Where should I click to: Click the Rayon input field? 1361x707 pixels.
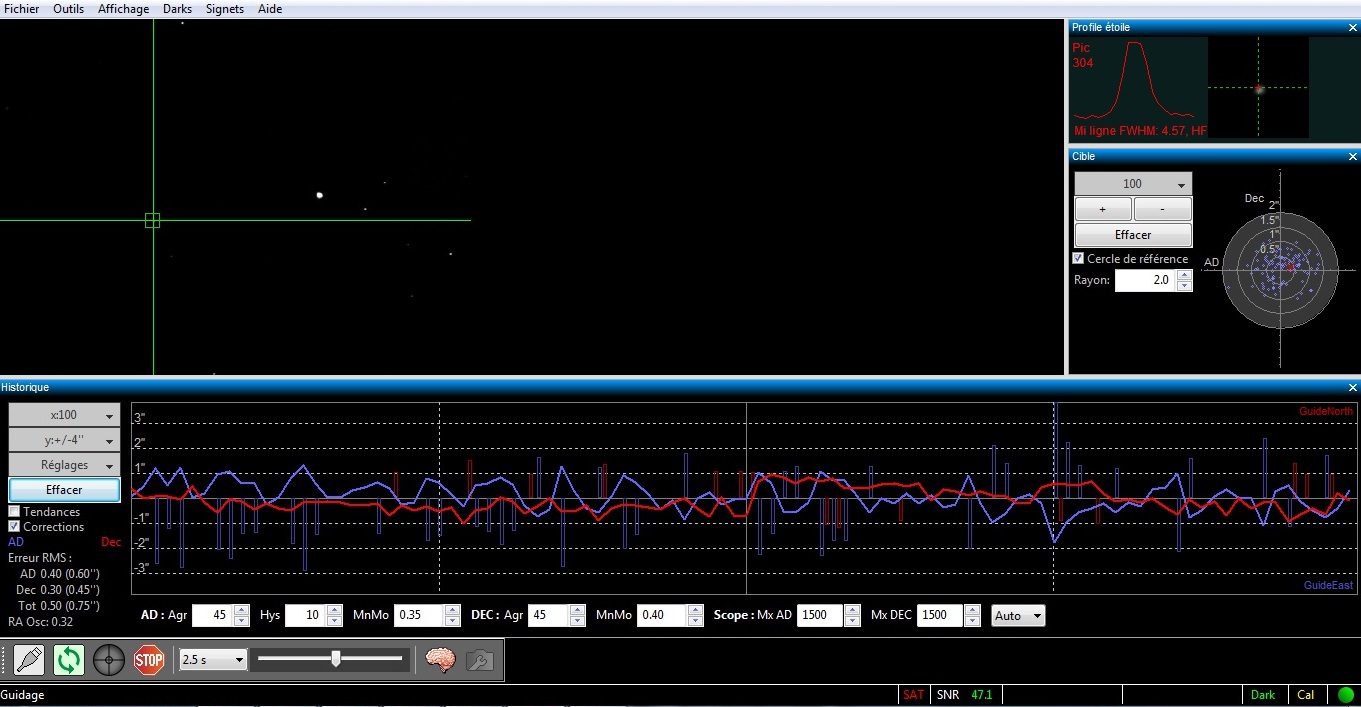pyautogui.click(x=1144, y=280)
